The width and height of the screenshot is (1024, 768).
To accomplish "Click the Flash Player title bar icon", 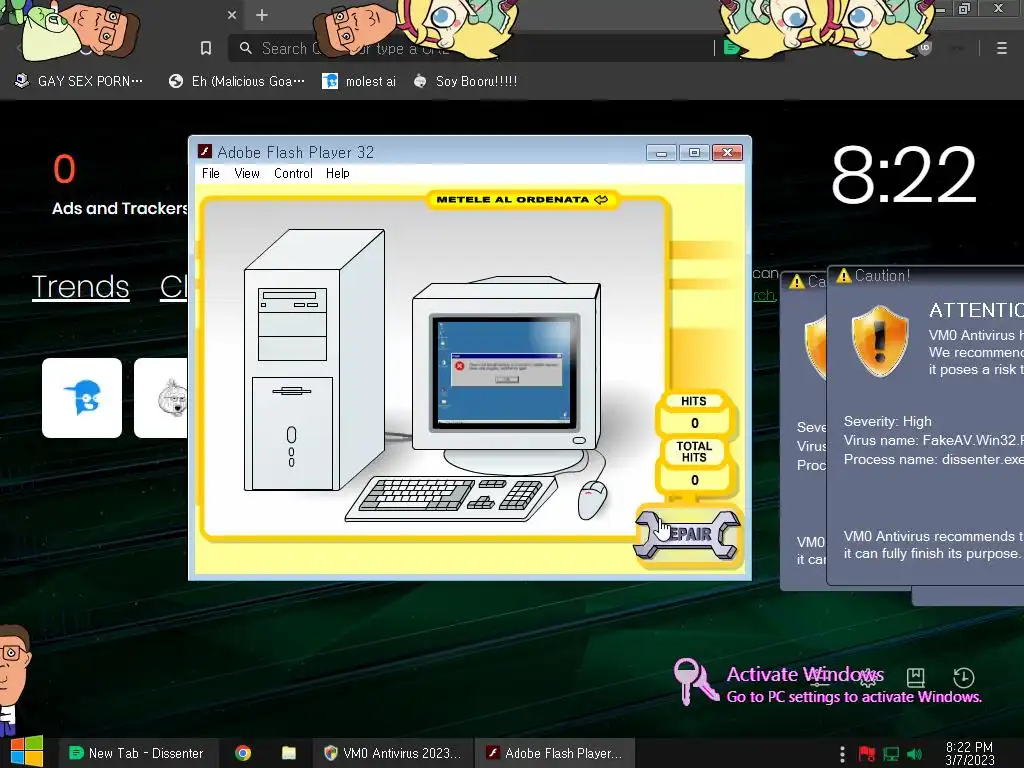I will point(205,152).
